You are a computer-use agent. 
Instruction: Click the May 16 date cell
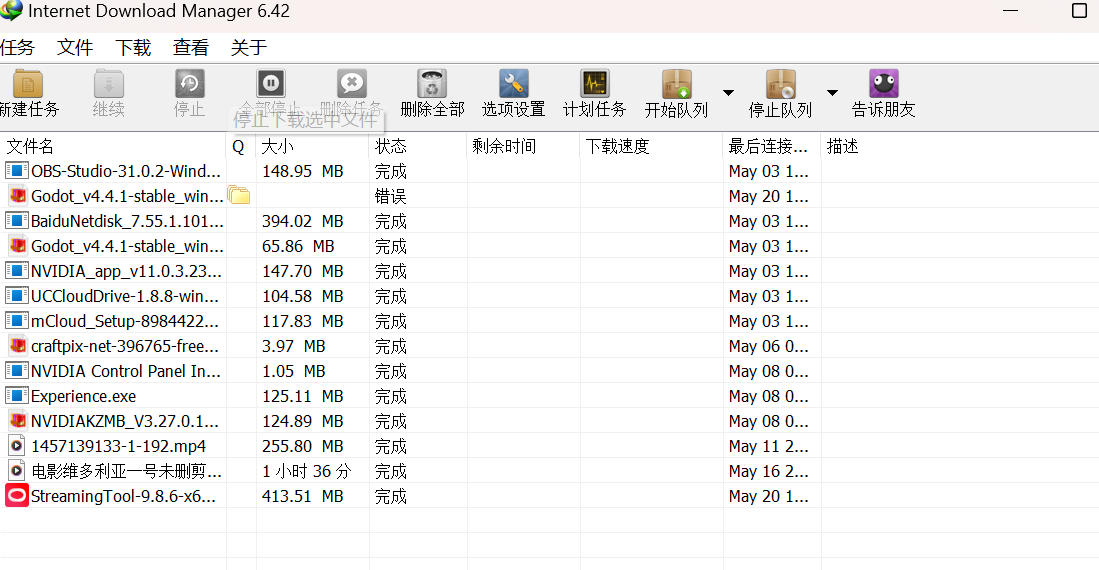[768, 471]
